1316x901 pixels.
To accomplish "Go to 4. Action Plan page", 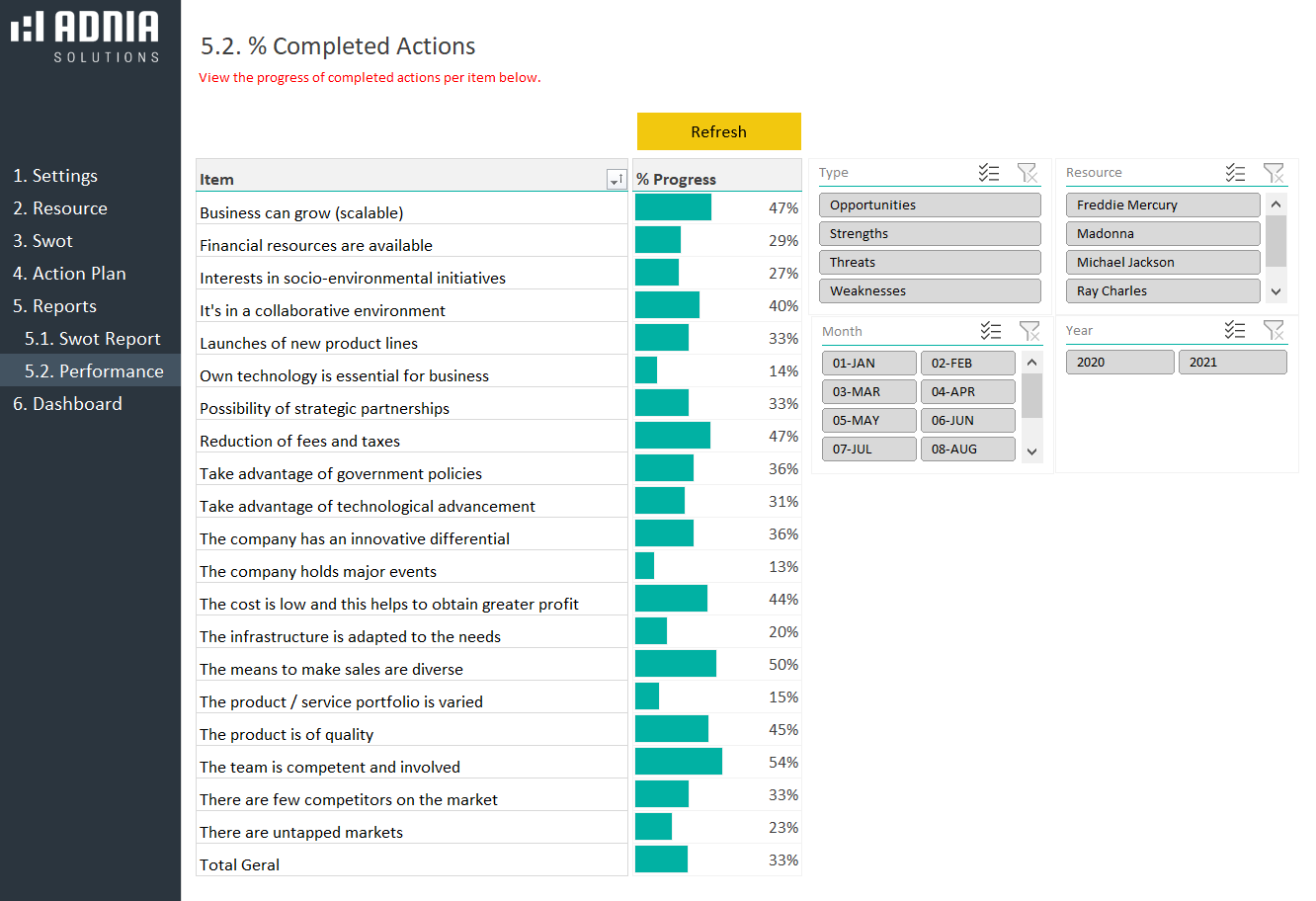I will (69, 274).
